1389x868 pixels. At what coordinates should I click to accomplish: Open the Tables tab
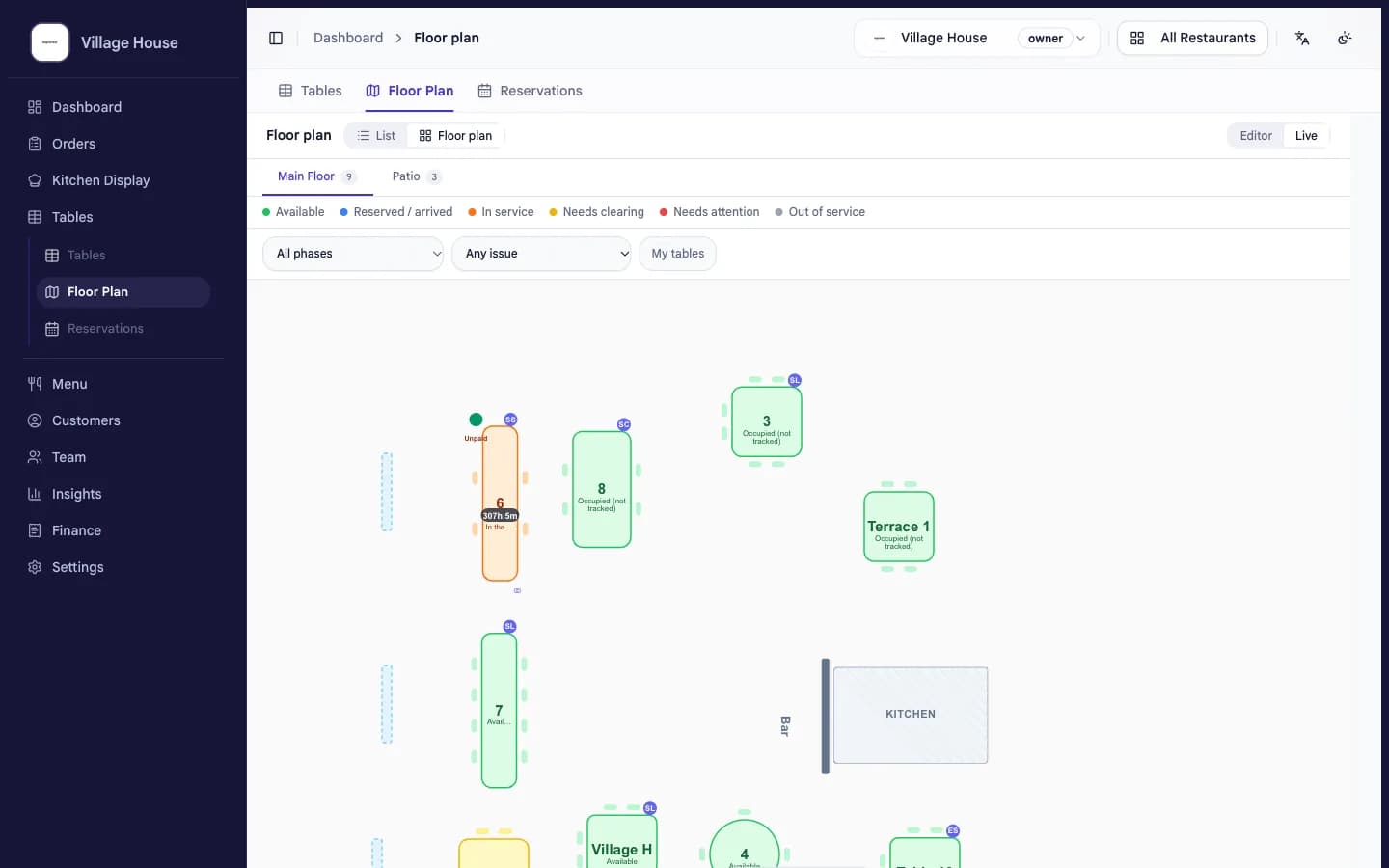click(311, 91)
